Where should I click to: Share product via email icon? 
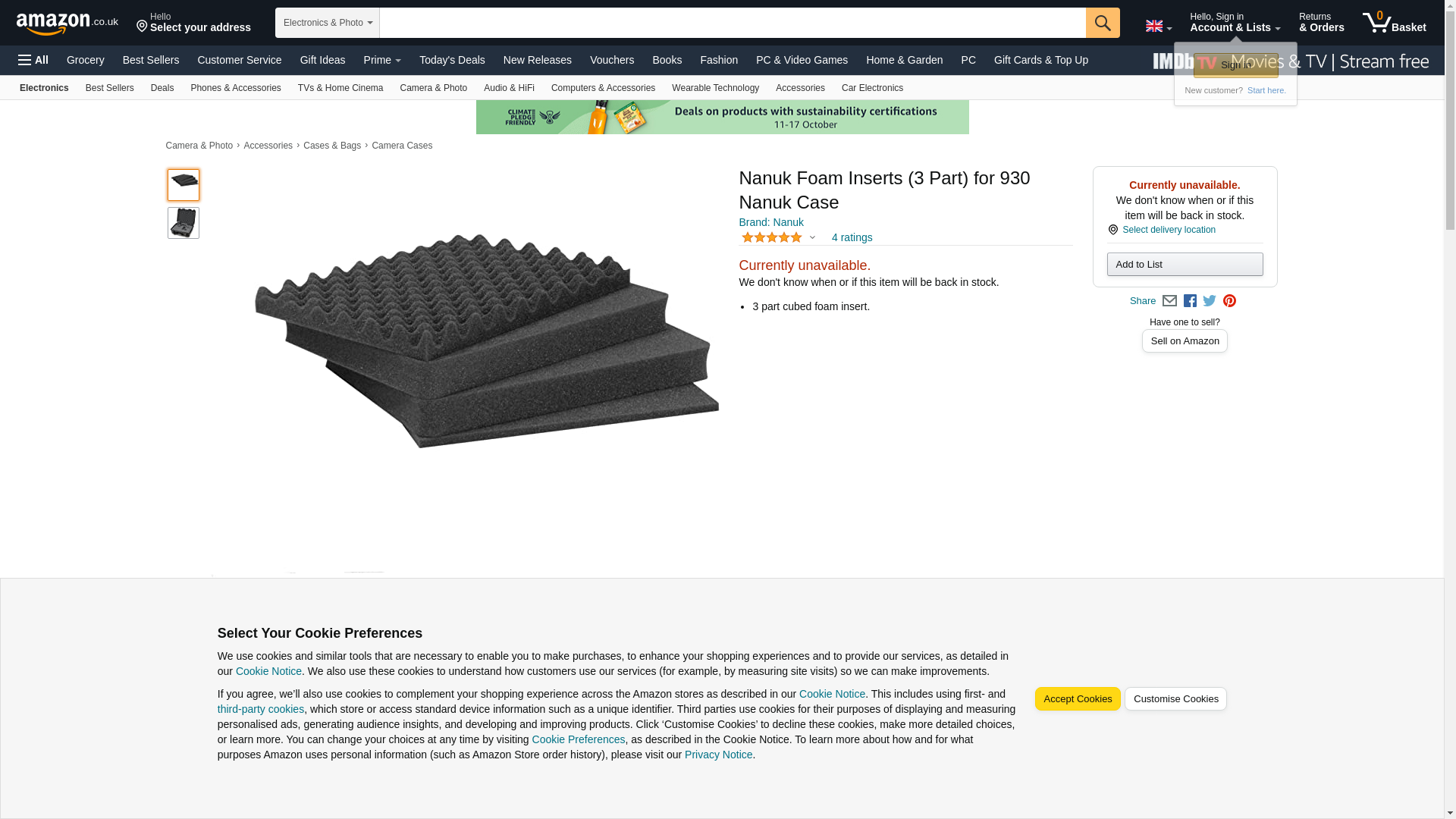tap(1169, 301)
